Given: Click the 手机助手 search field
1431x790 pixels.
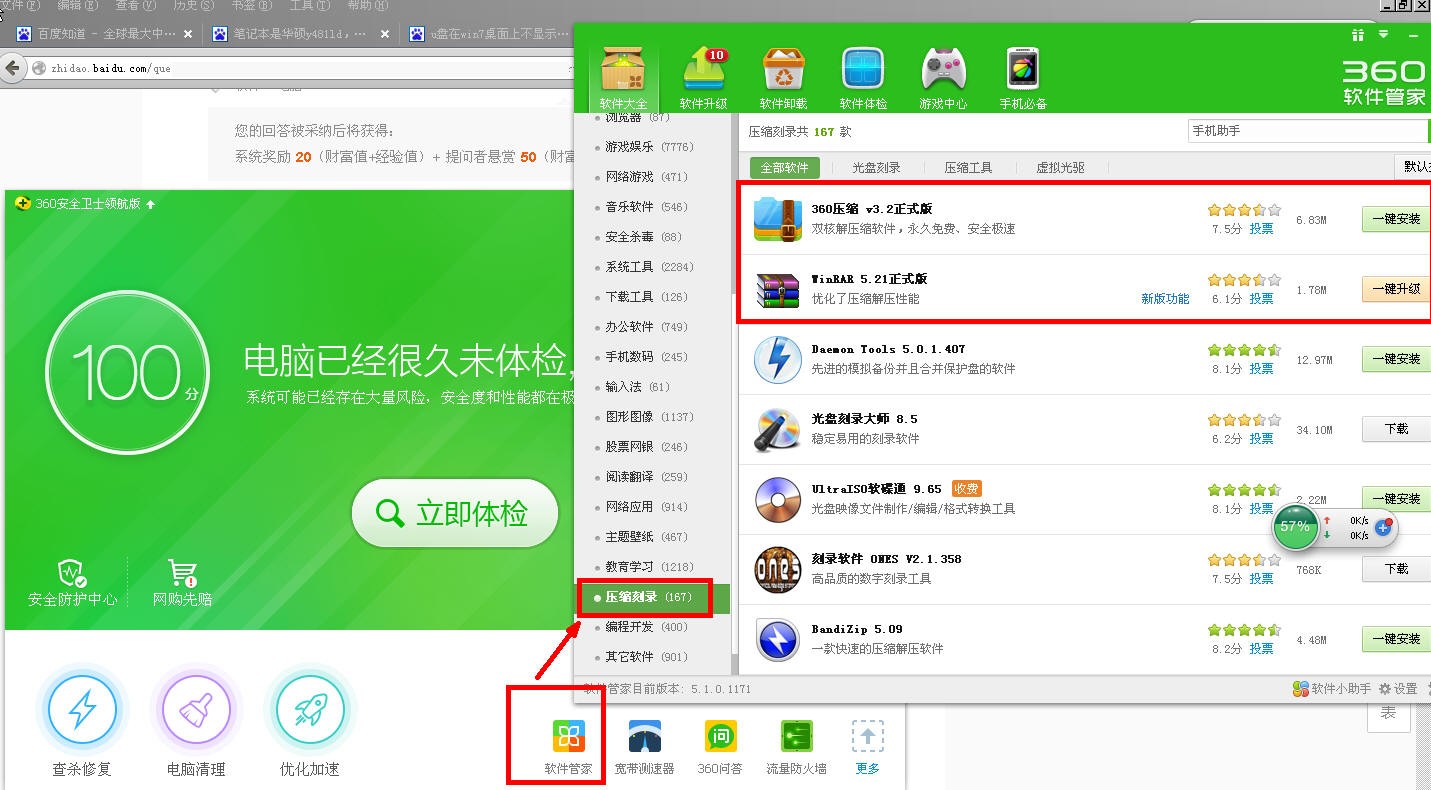Looking at the screenshot, I should [1307, 131].
